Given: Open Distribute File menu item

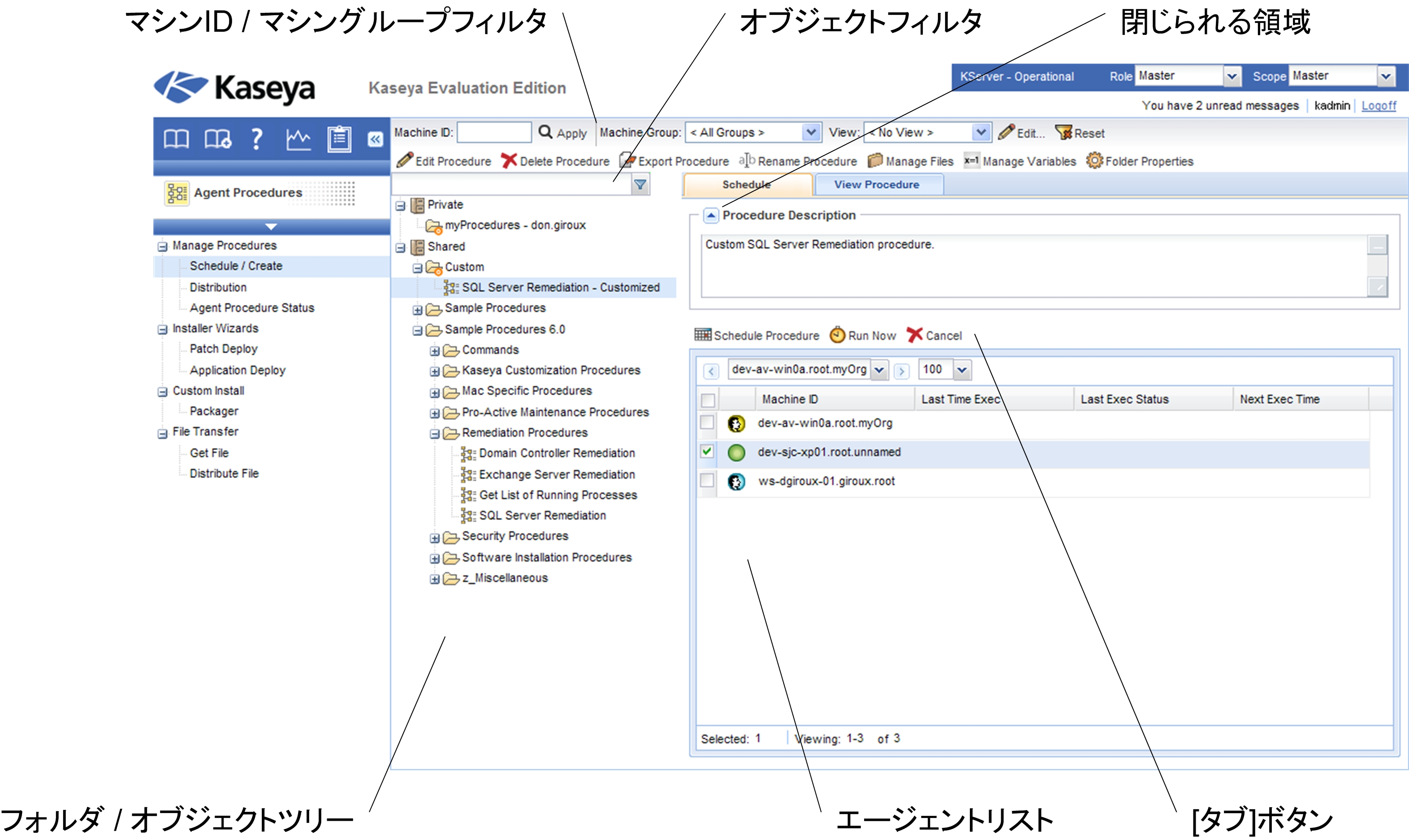Looking at the screenshot, I should coord(224,474).
